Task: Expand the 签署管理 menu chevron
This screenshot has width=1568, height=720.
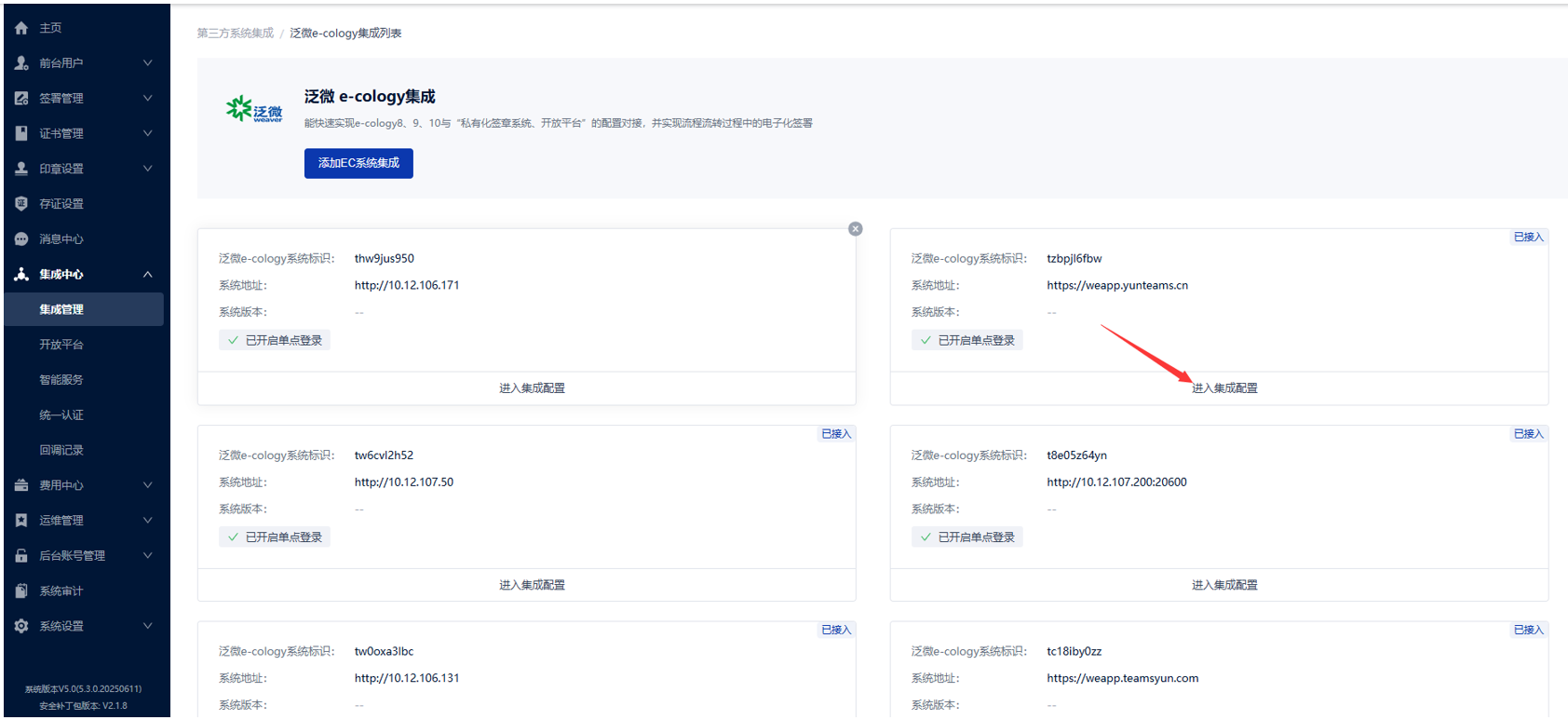Action: tap(147, 99)
